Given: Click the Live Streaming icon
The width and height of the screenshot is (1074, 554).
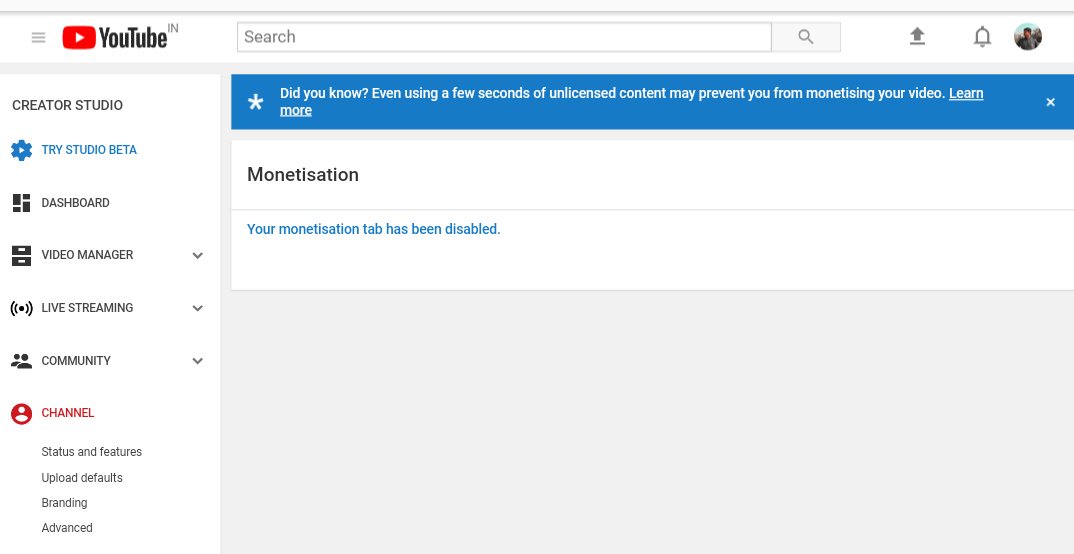Looking at the screenshot, I should coord(21,308).
